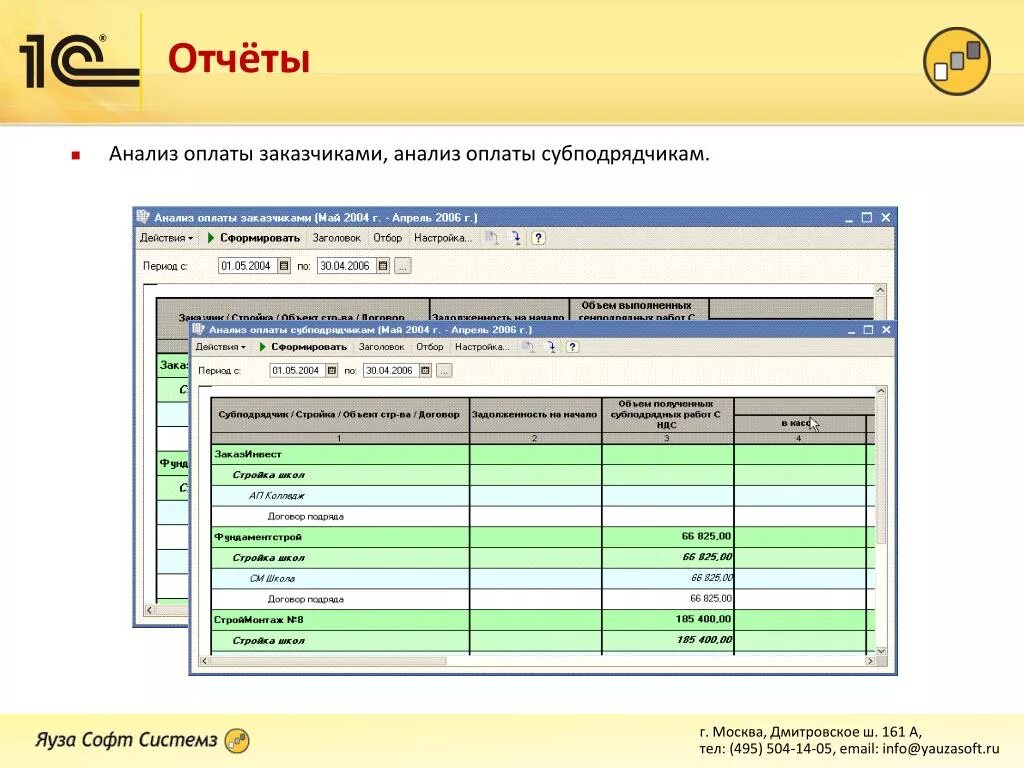Click the vertical scrollbar thumb in subcontractors window
The height and width of the screenshot is (768, 1024).
pyautogui.click(x=881, y=470)
